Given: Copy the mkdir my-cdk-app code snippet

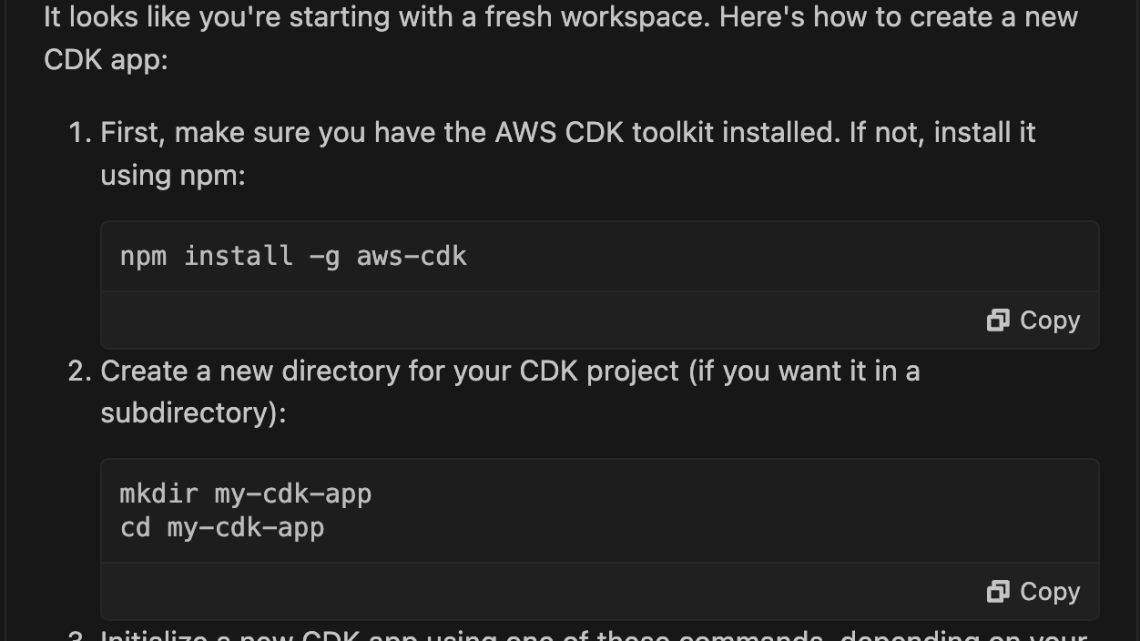Looking at the screenshot, I should [x=1033, y=592].
